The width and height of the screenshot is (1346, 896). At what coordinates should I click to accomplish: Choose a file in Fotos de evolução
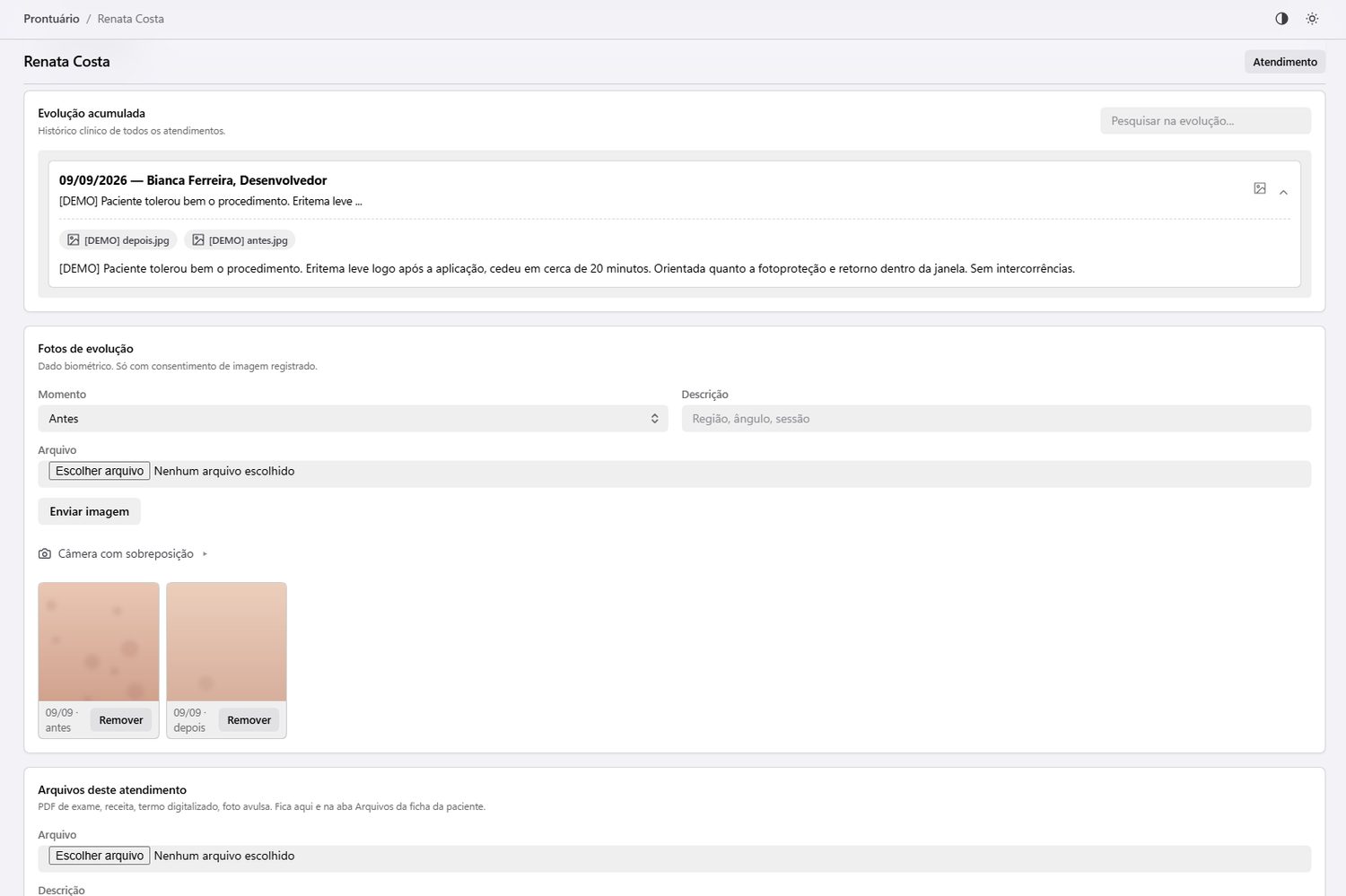(100, 471)
